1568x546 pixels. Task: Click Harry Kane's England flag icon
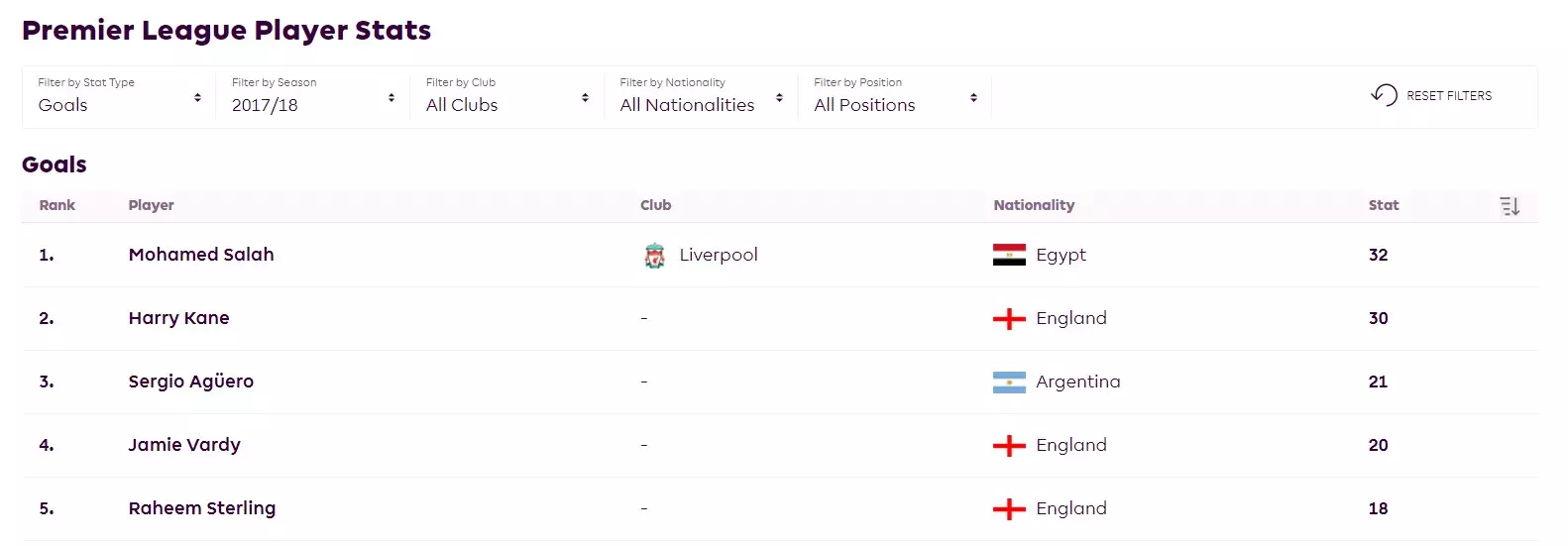[1009, 319]
